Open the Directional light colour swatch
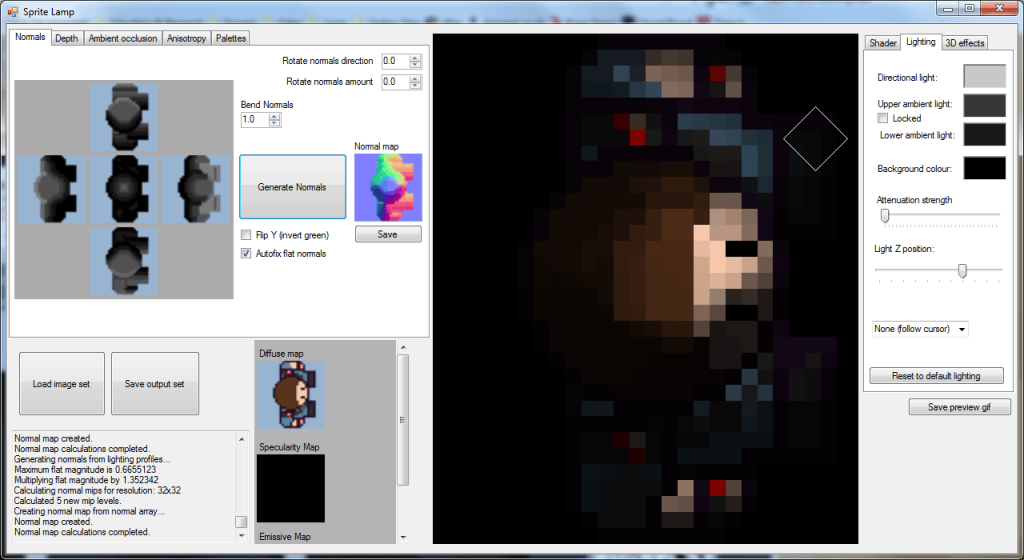The width and height of the screenshot is (1024, 560). click(984, 76)
